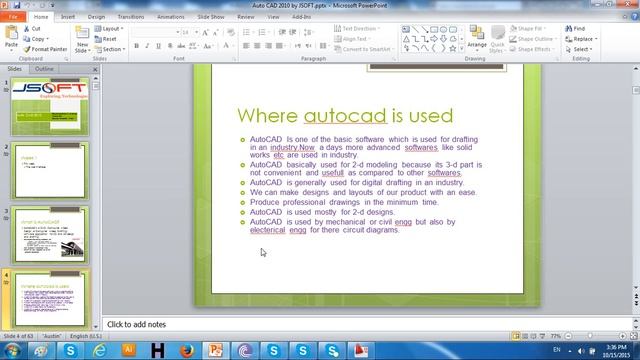Switch to the Transitions ribbon tab
Screen dimensions: 640x360
(131, 17)
